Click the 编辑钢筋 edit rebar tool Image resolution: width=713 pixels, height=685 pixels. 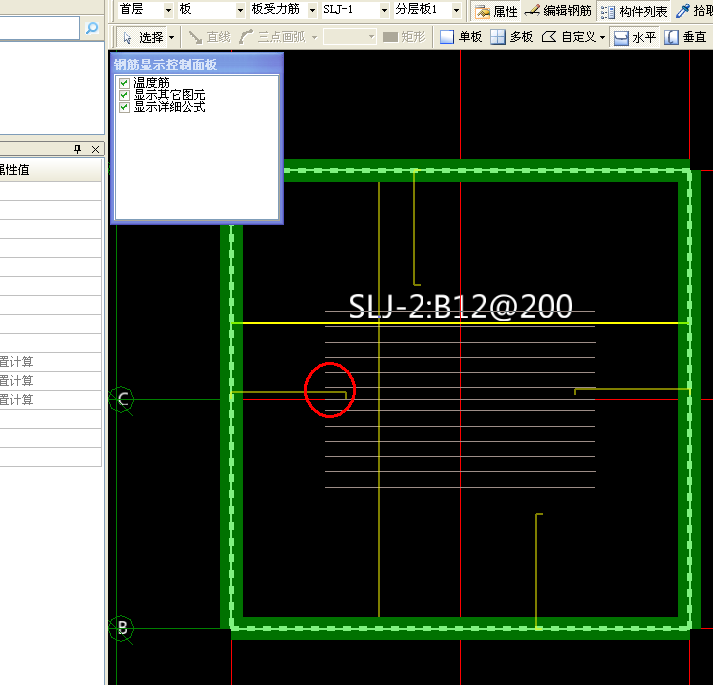click(x=558, y=11)
